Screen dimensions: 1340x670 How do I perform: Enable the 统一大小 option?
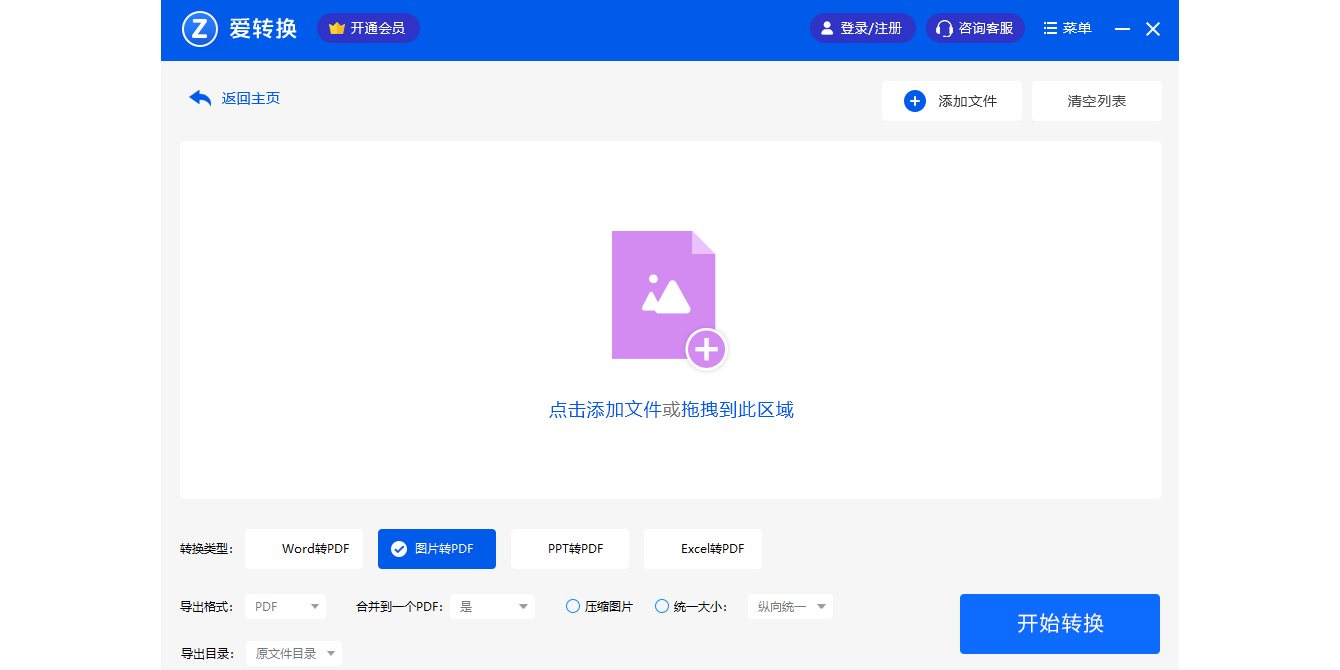[662, 606]
